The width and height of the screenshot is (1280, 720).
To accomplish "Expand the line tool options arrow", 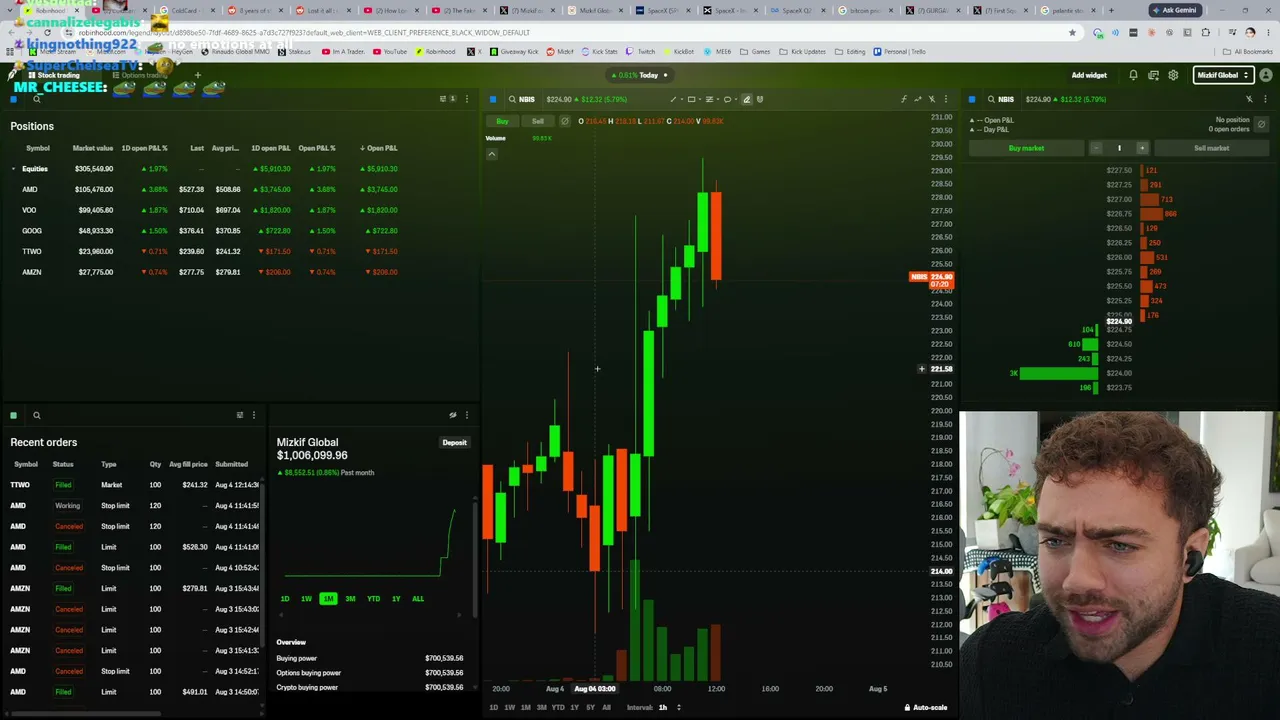I will [x=681, y=99].
